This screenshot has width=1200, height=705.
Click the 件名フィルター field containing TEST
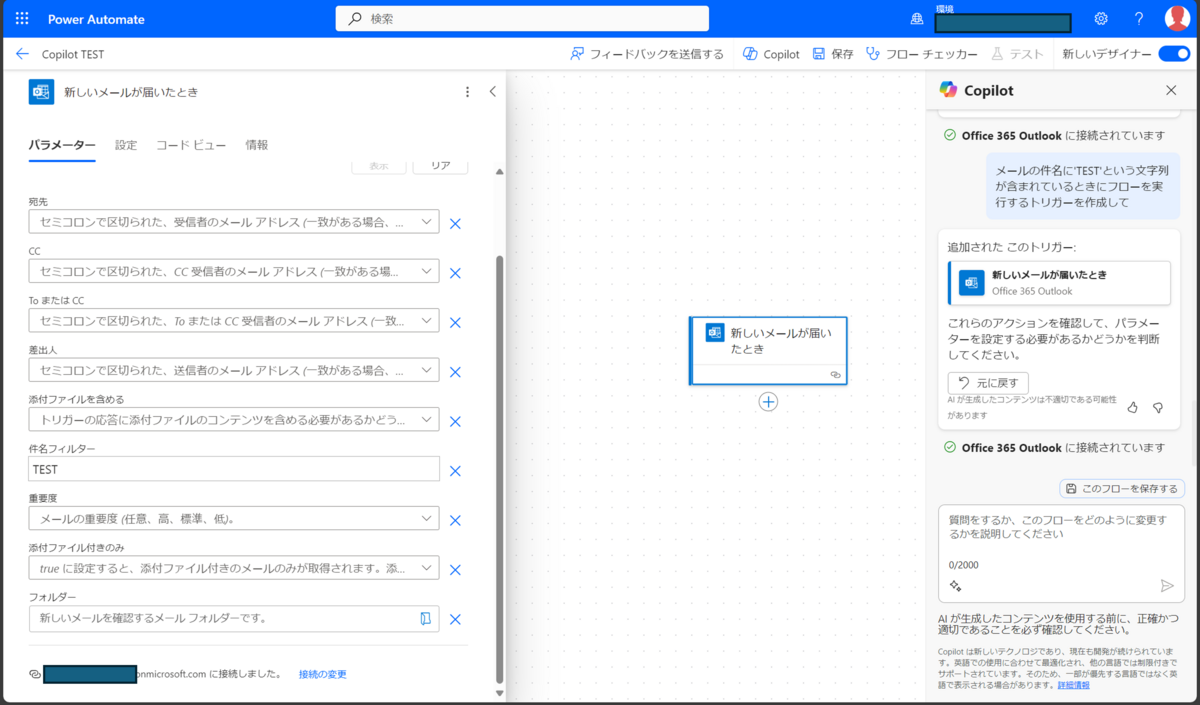pos(234,469)
